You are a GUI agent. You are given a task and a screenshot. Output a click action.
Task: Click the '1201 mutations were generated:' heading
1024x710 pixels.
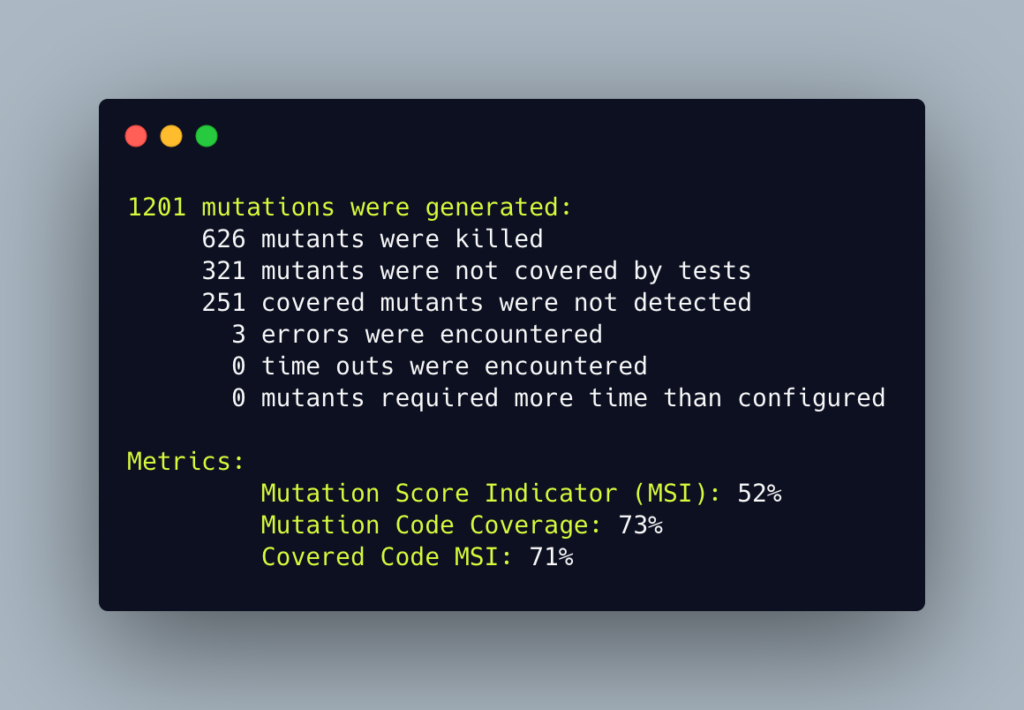point(349,208)
